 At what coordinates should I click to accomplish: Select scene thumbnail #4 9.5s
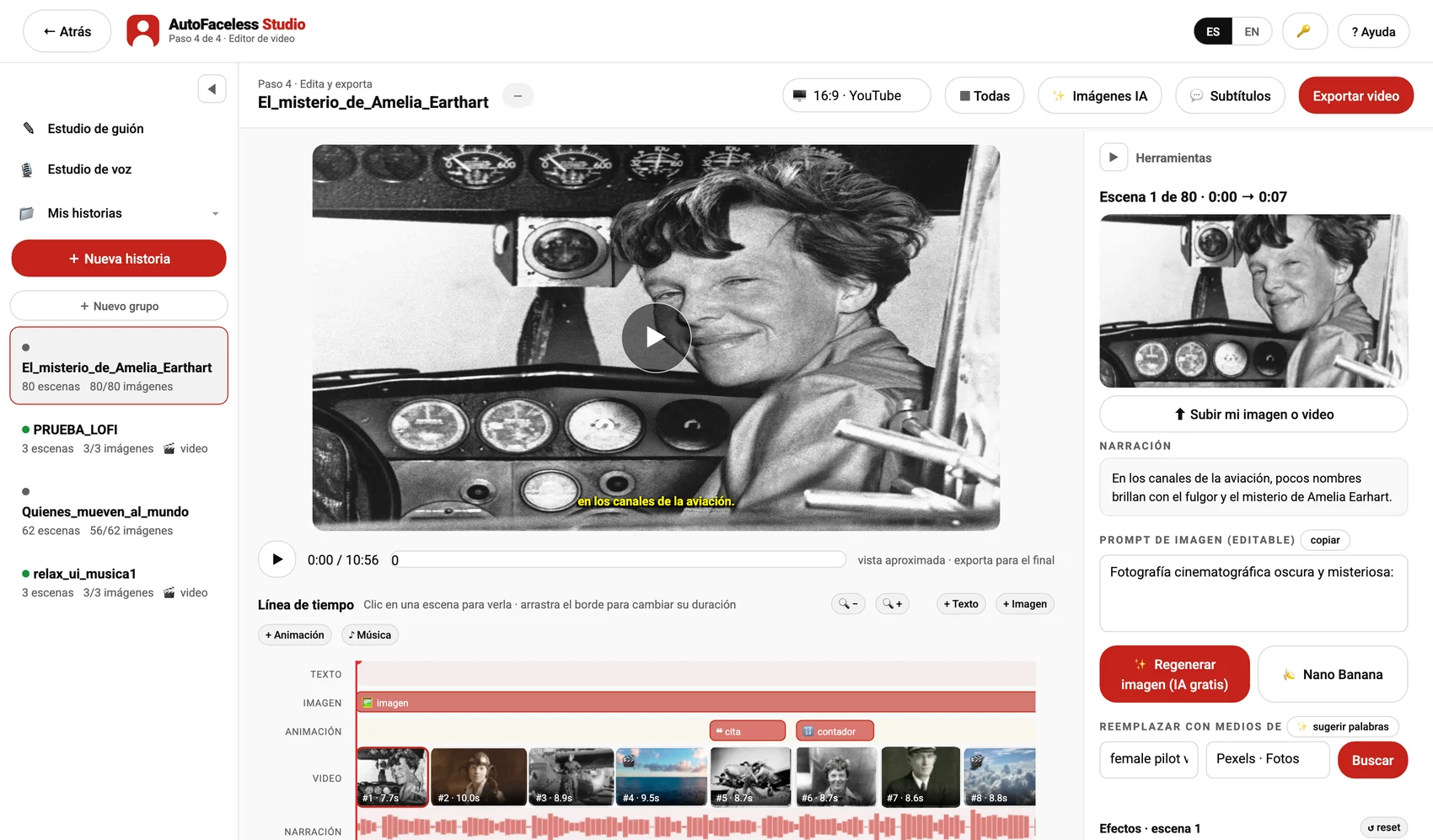[x=662, y=777]
